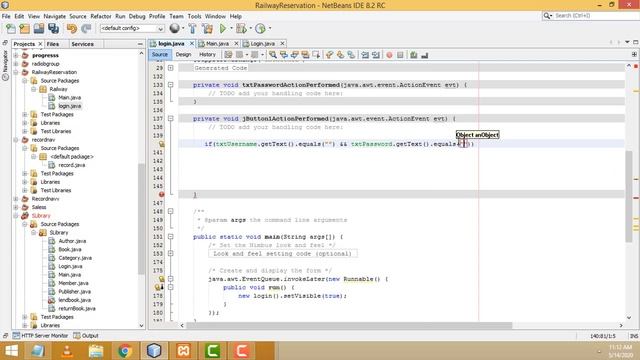Switch to the Services panel tab
This screenshot has height=360, width=640.
tap(82, 44)
